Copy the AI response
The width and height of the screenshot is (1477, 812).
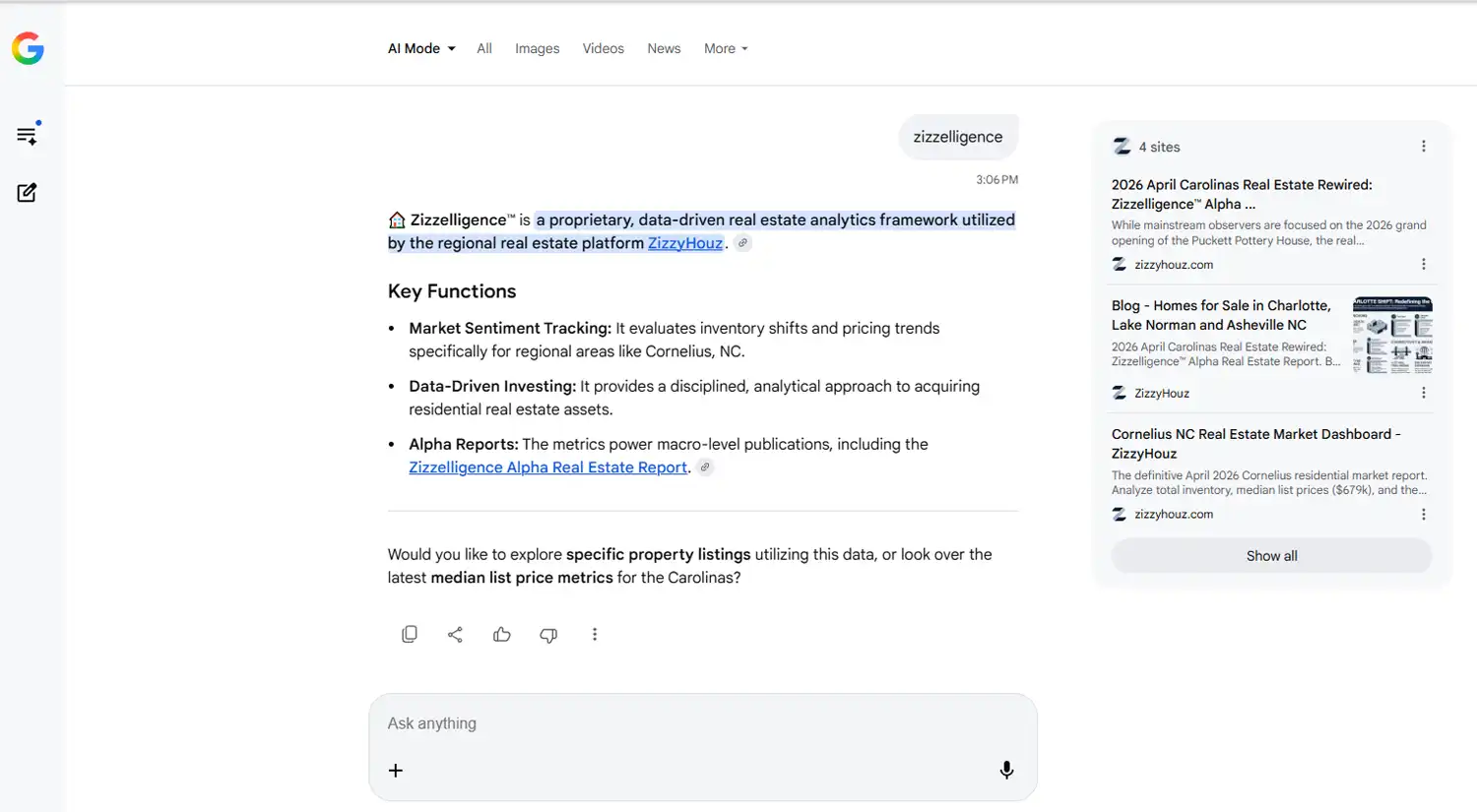click(410, 635)
